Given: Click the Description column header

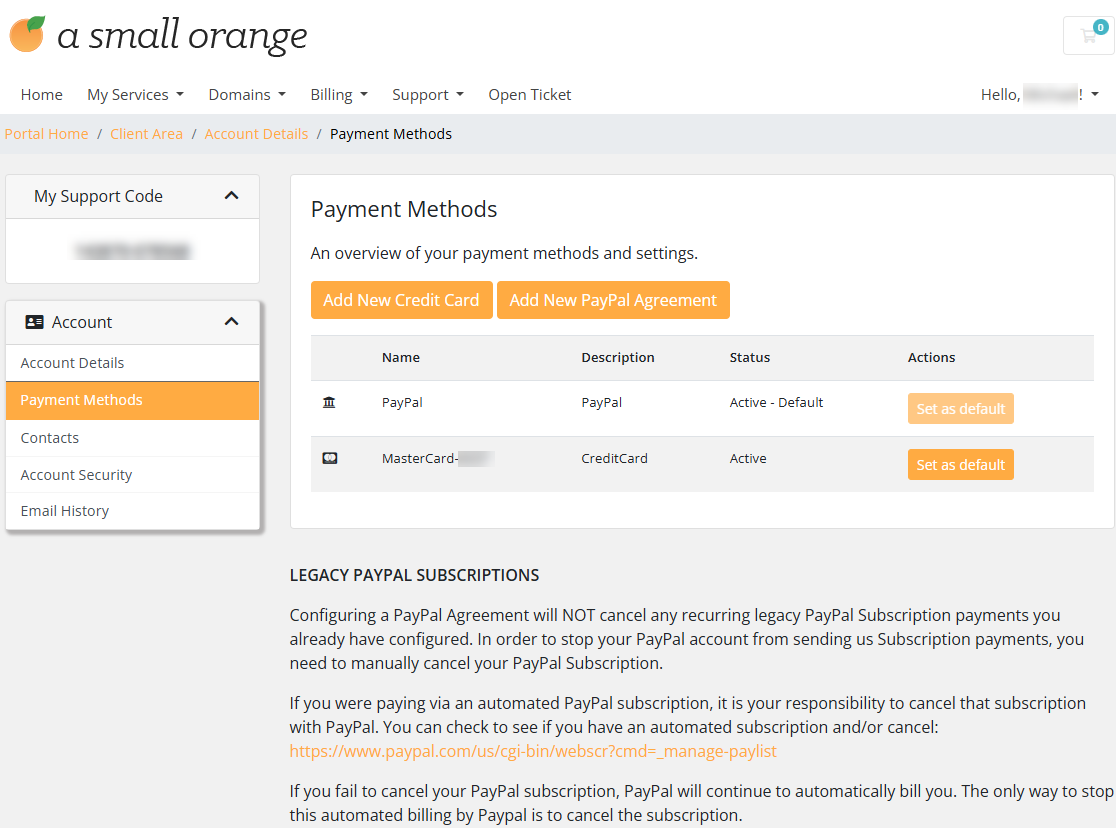Looking at the screenshot, I should pos(618,357).
